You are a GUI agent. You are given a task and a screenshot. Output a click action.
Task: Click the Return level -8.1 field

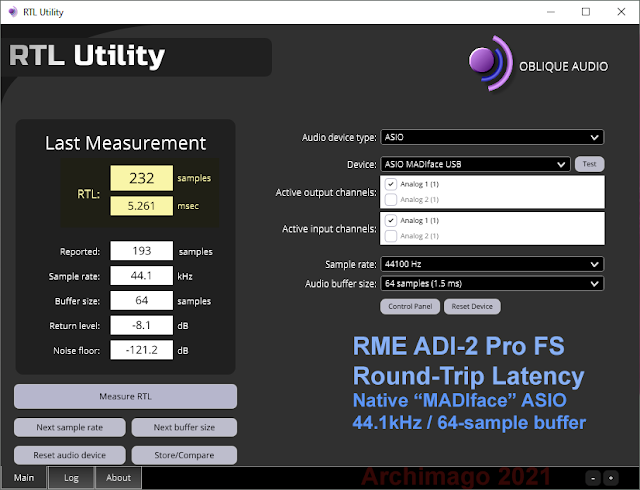(x=142, y=325)
